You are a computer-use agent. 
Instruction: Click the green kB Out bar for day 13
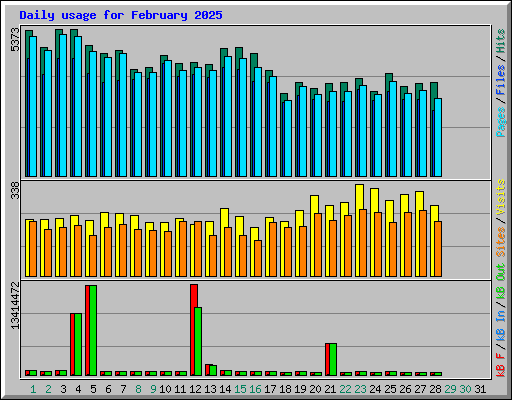(x=213, y=370)
